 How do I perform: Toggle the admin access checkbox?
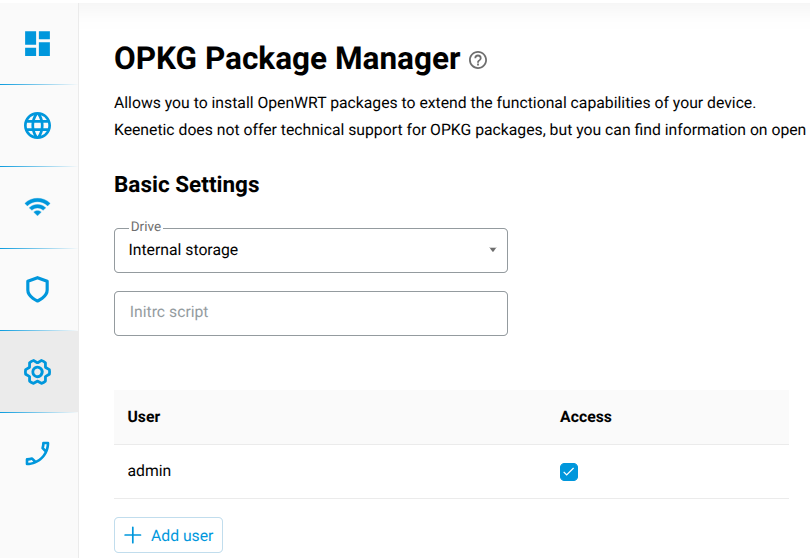pos(569,472)
